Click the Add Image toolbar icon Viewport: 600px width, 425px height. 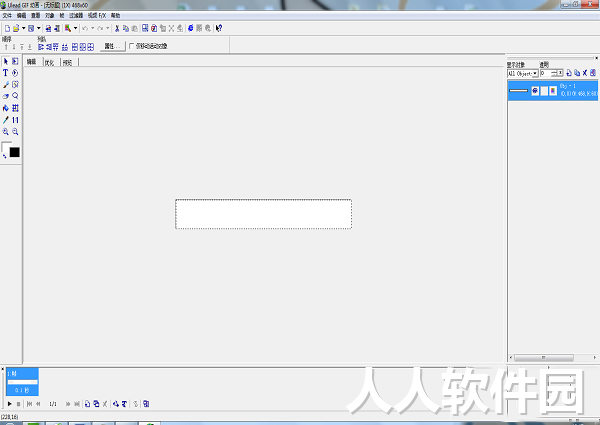(x=48, y=28)
